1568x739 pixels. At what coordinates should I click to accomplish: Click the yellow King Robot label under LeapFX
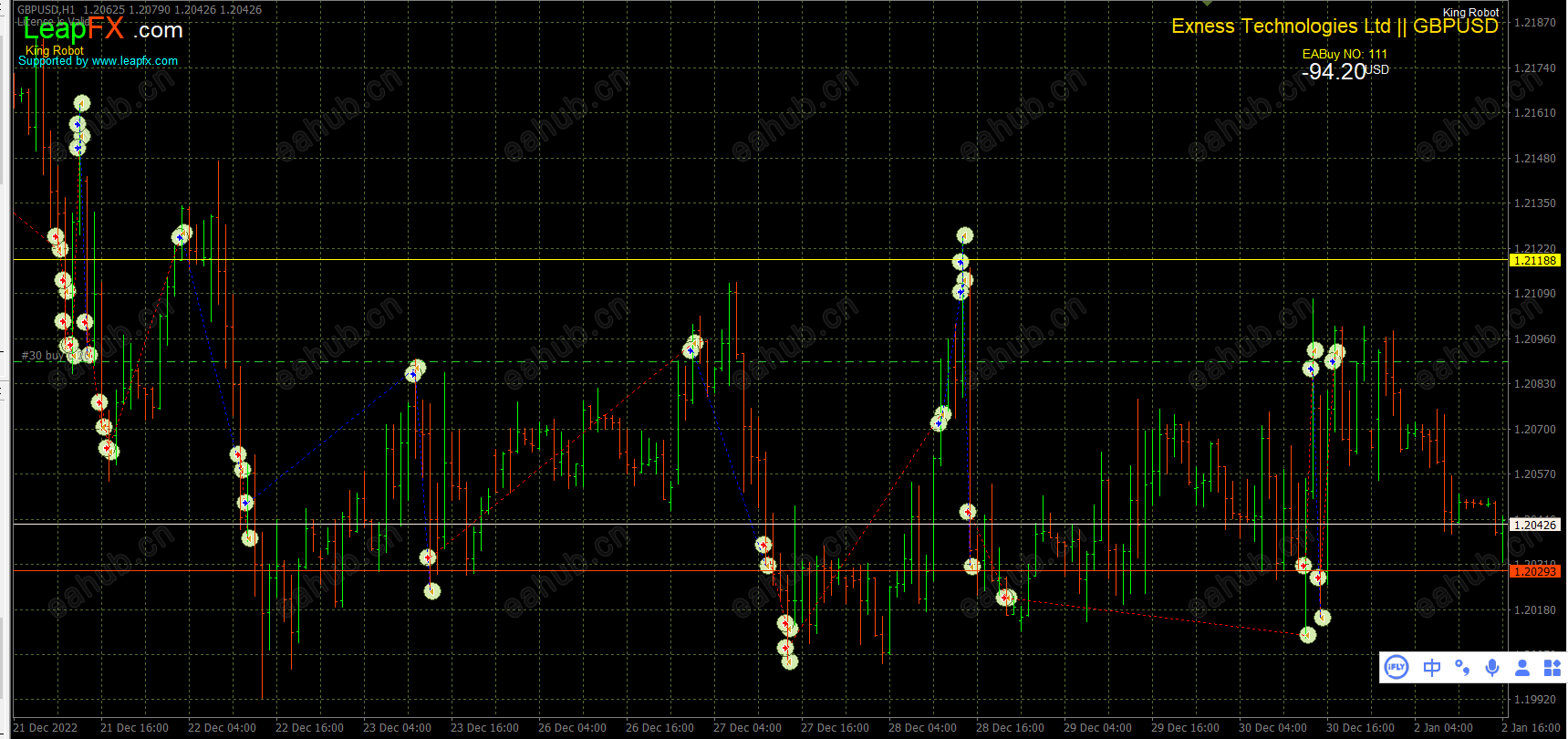pos(55,50)
